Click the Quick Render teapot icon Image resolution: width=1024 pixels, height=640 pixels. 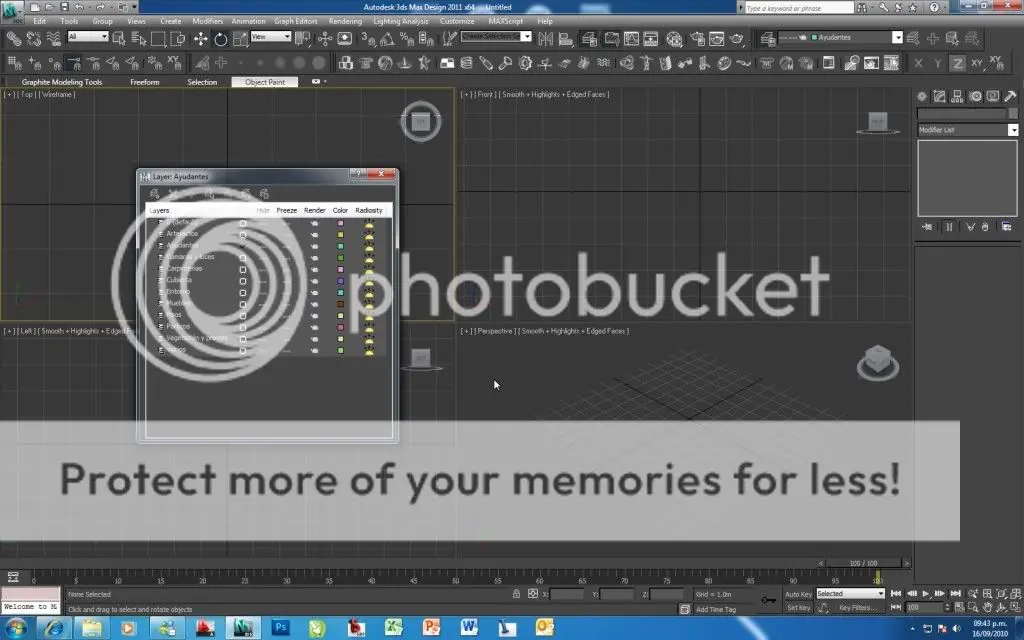click(x=737, y=39)
